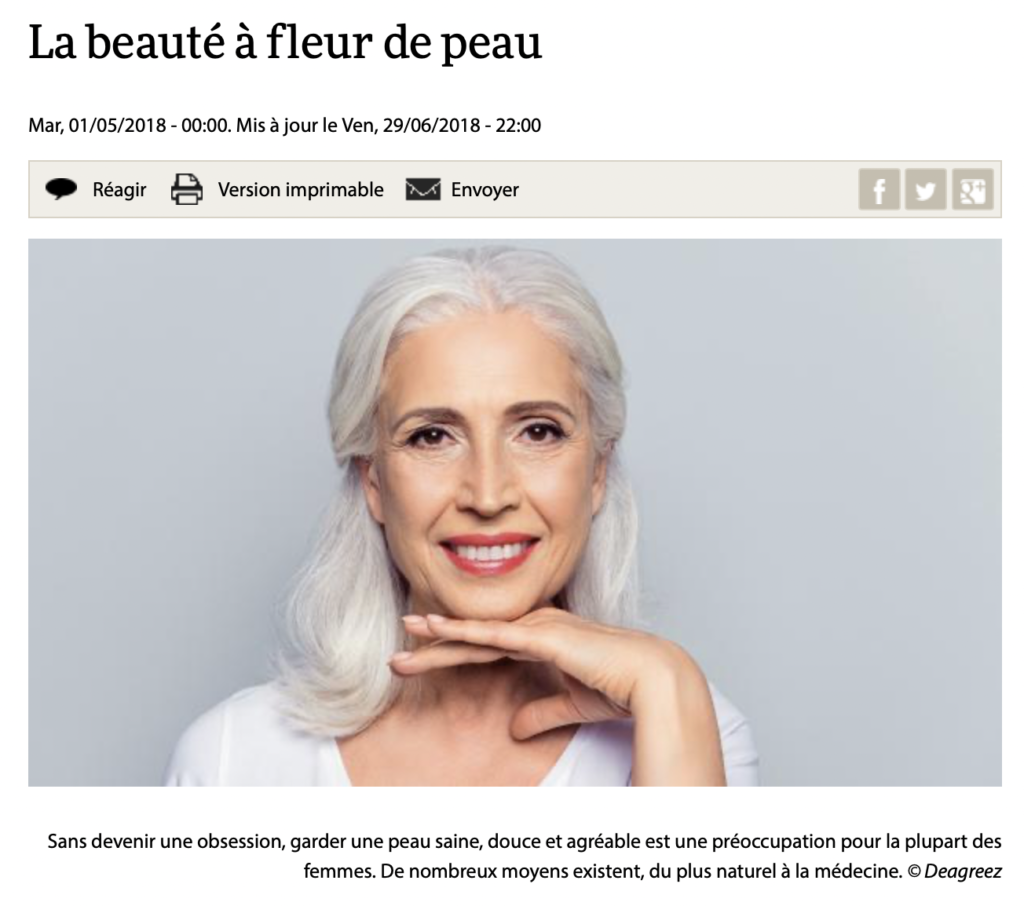Image resolution: width=1024 pixels, height=906 pixels.
Task: Open the Version imprimable link
Action: tap(300, 190)
